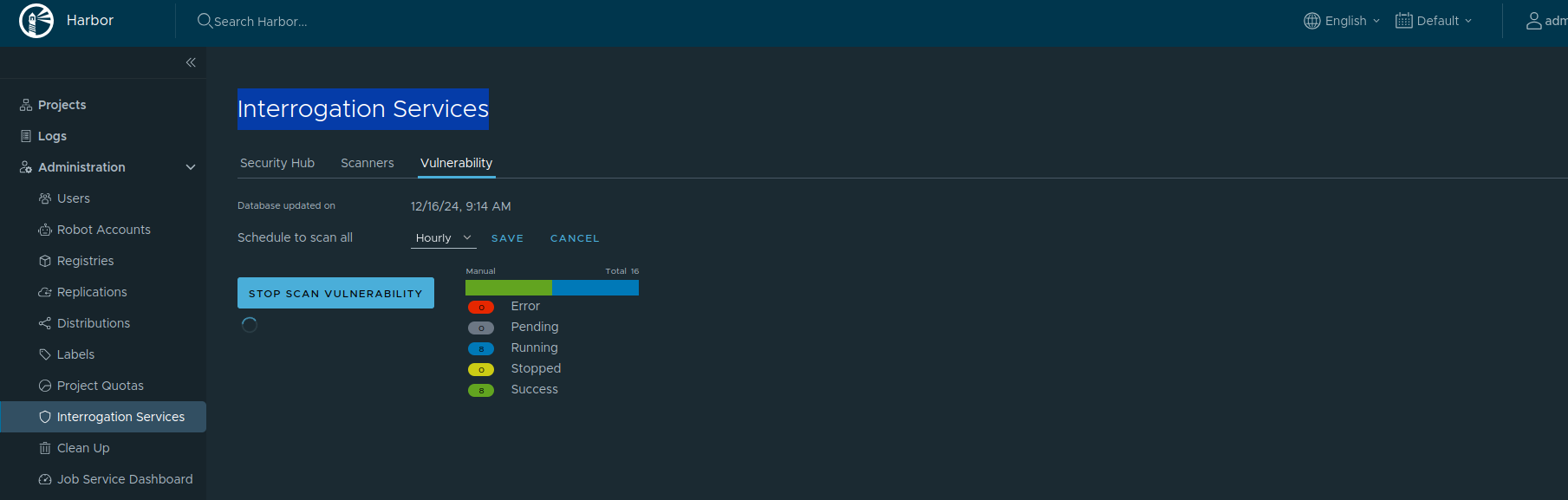Open the Labels tag icon
This screenshot has width=1568, height=500.
[x=45, y=354]
